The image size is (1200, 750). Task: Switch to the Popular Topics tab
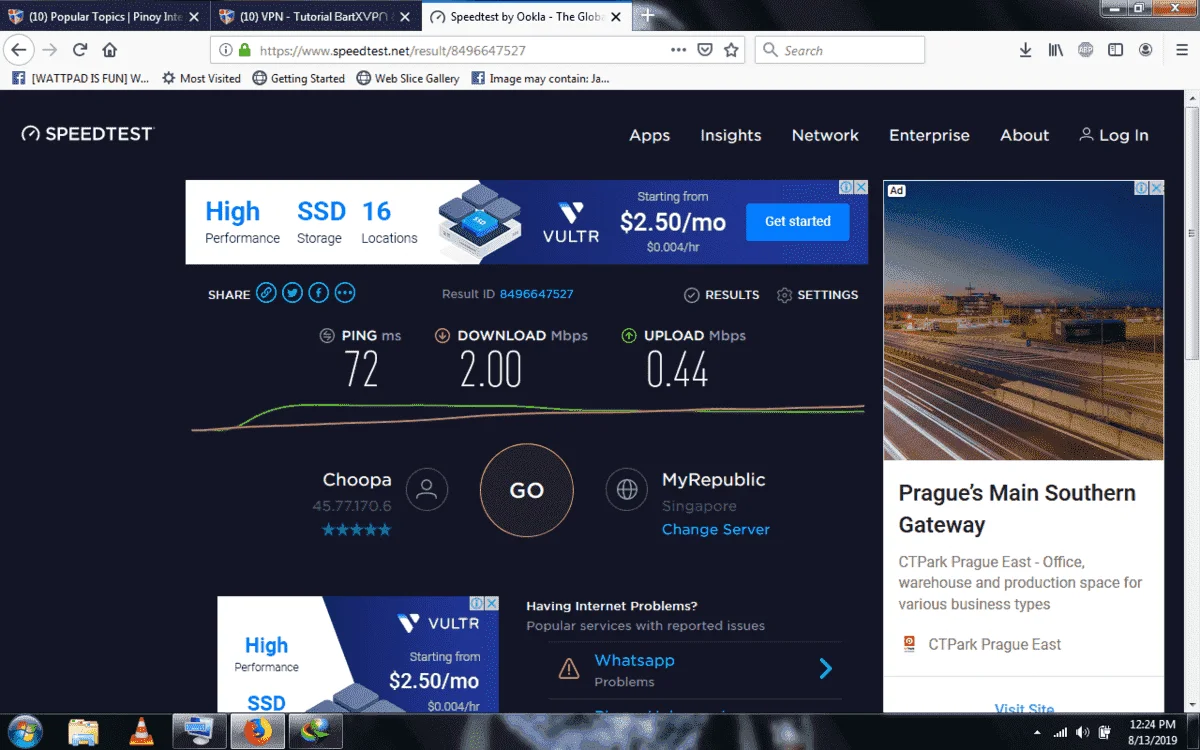coord(103,16)
